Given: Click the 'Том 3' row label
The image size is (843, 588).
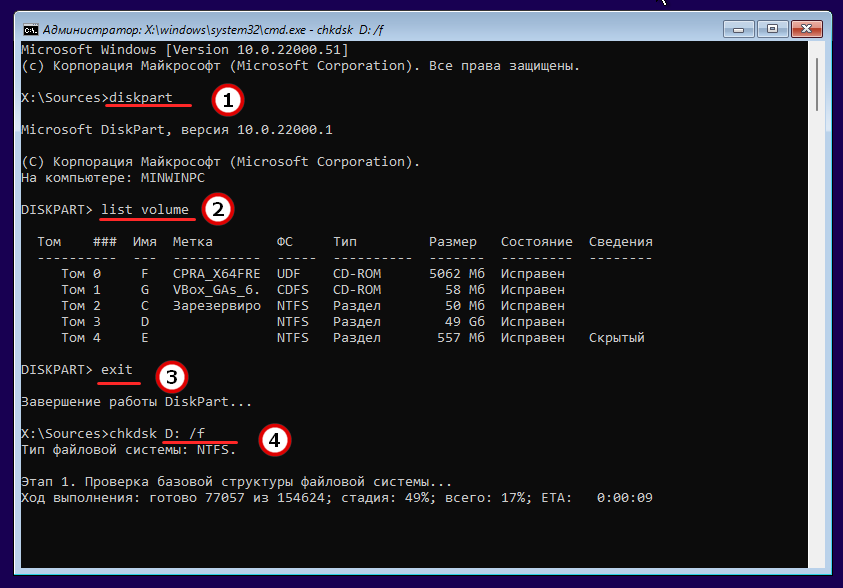Looking at the screenshot, I should click(x=81, y=322).
